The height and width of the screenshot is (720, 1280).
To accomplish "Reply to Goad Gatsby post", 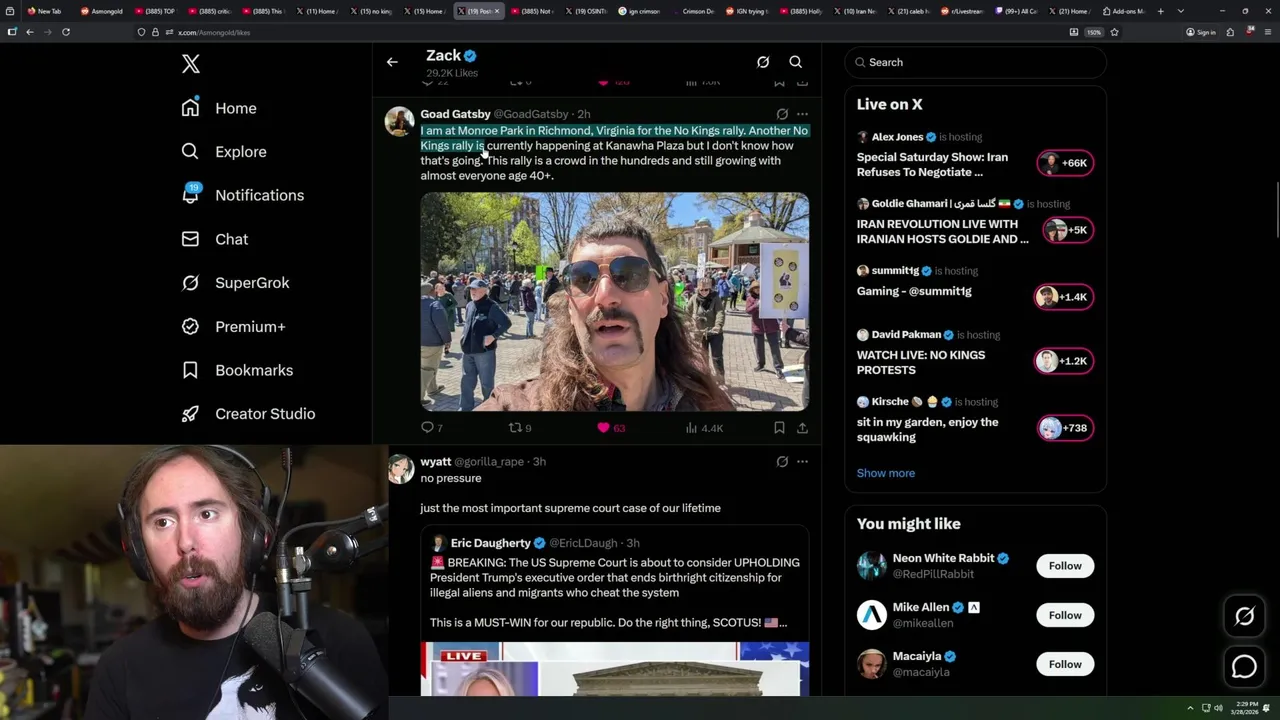I will click(x=431, y=428).
